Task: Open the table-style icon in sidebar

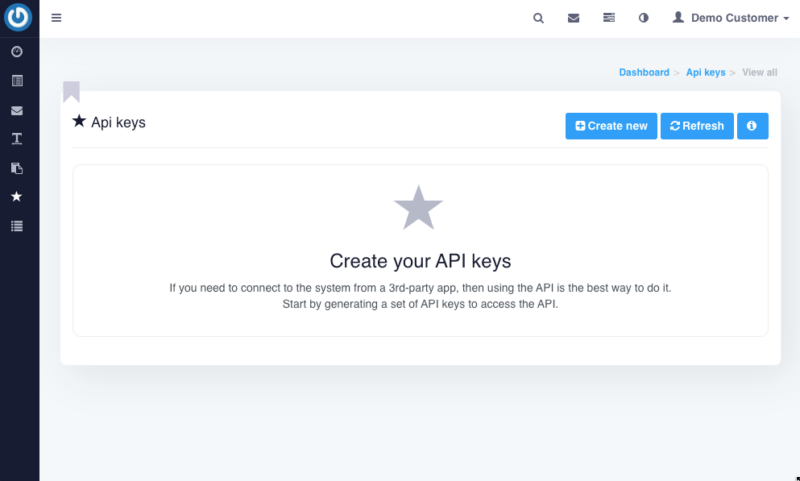Action: (x=17, y=81)
